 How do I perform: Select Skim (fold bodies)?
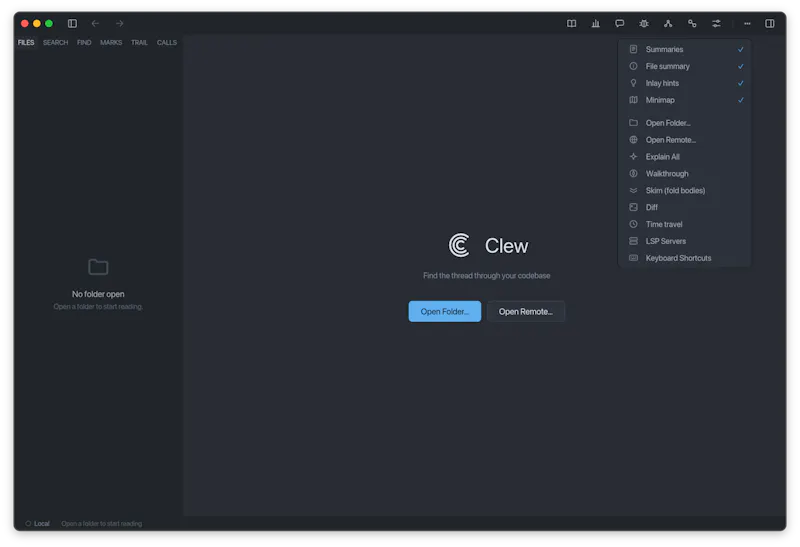685,190
